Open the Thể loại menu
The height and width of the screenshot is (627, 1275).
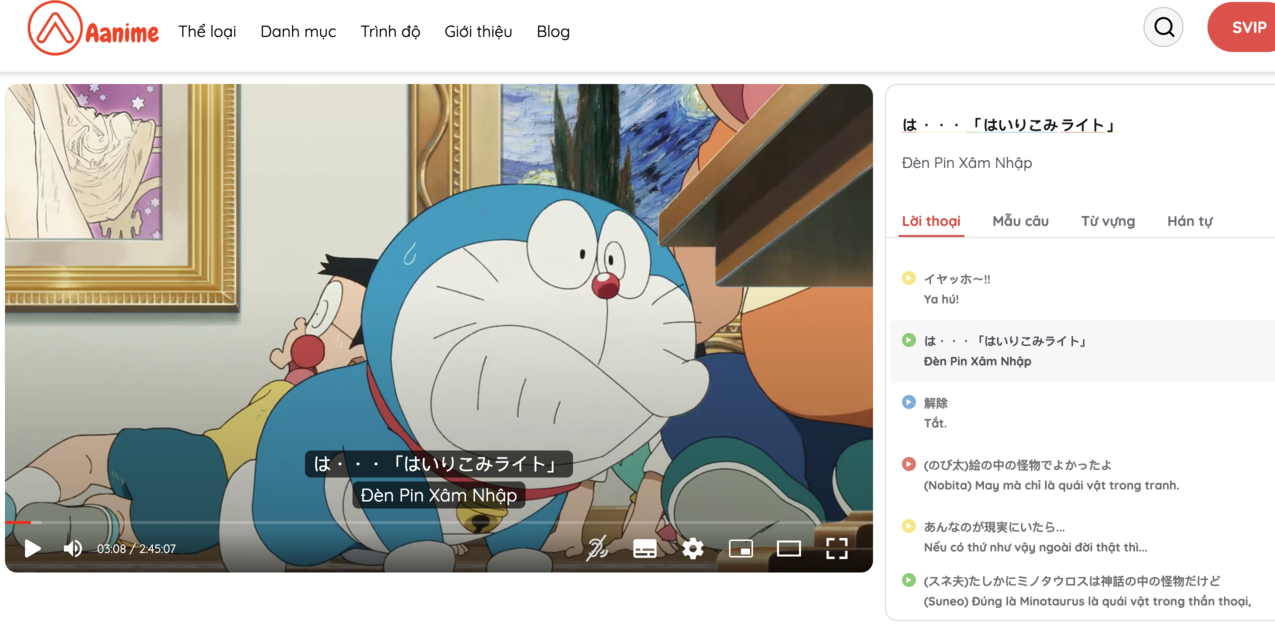(x=206, y=31)
